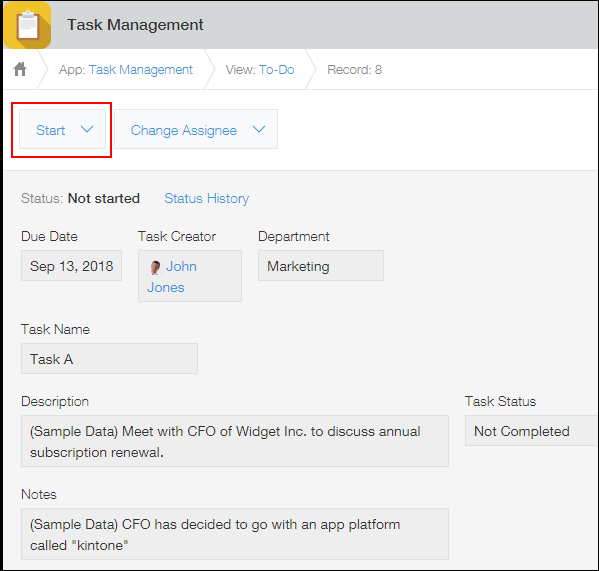Image resolution: width=599 pixels, height=571 pixels.
Task: Click John Jones's avatar picture
Action: tap(155, 267)
